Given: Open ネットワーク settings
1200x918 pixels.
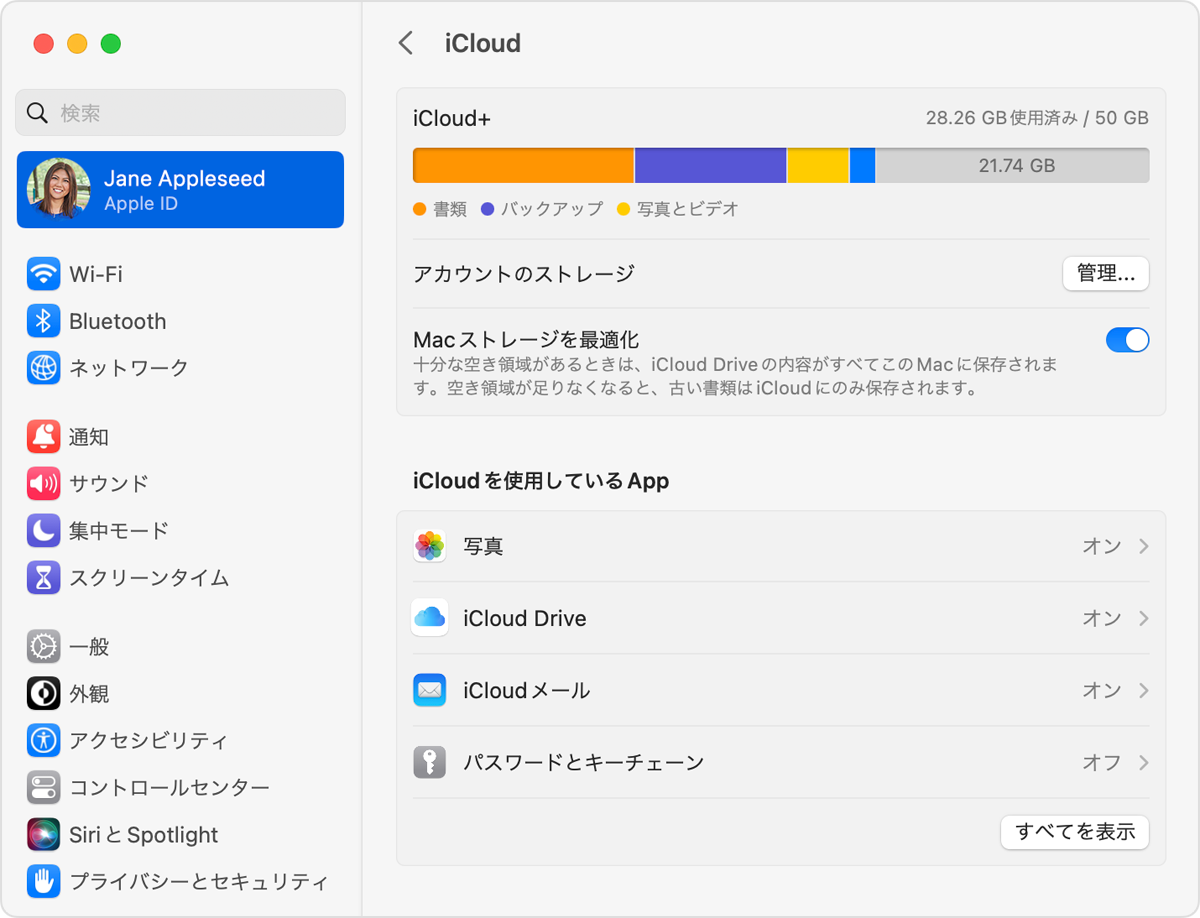Looking at the screenshot, I should pos(120,367).
